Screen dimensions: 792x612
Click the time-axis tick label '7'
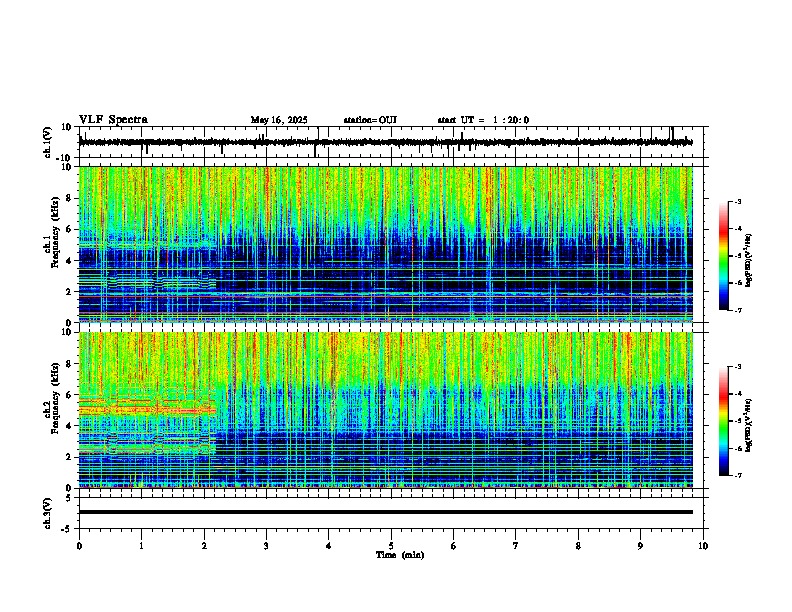click(516, 546)
